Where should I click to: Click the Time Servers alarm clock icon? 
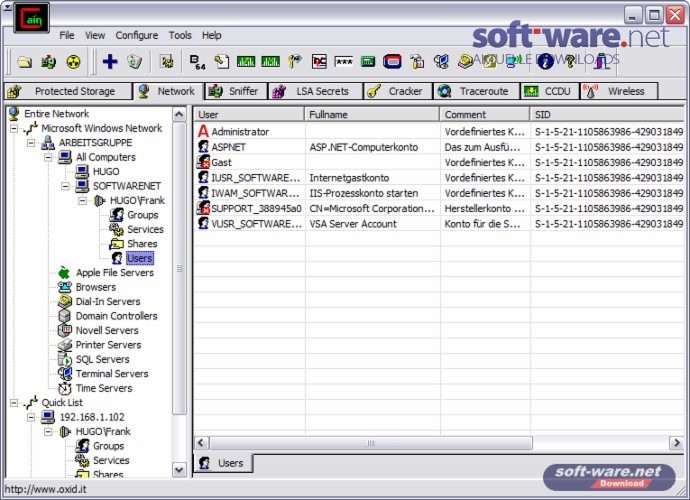[65, 388]
